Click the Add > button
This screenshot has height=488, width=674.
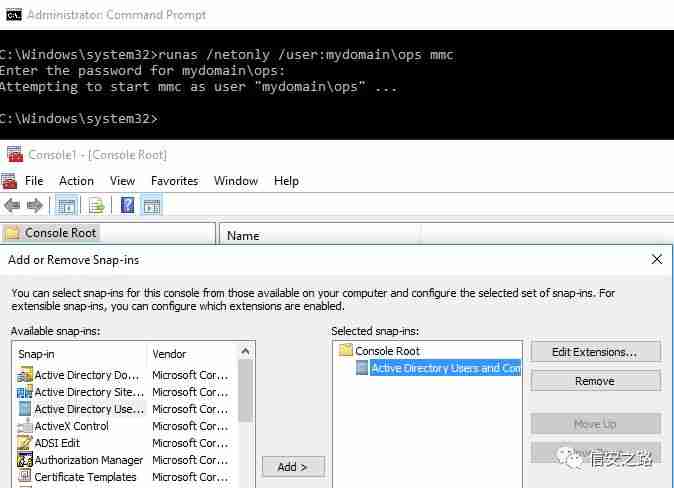point(293,467)
